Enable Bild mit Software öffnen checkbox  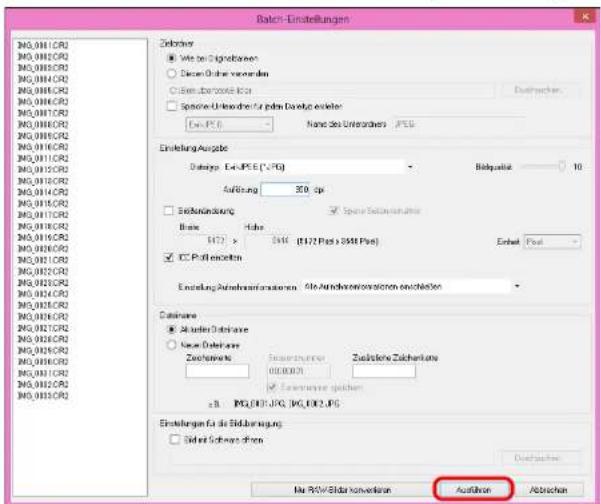click(x=174, y=440)
